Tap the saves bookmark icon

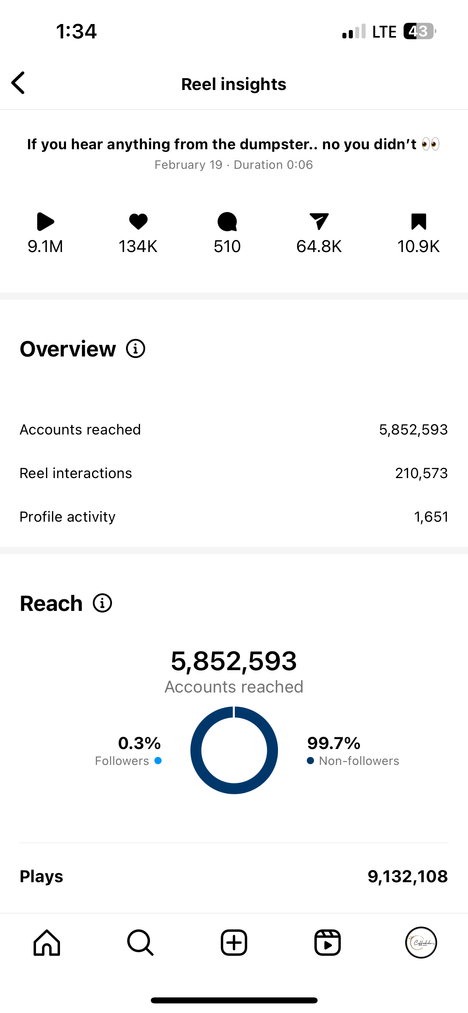pos(418,222)
